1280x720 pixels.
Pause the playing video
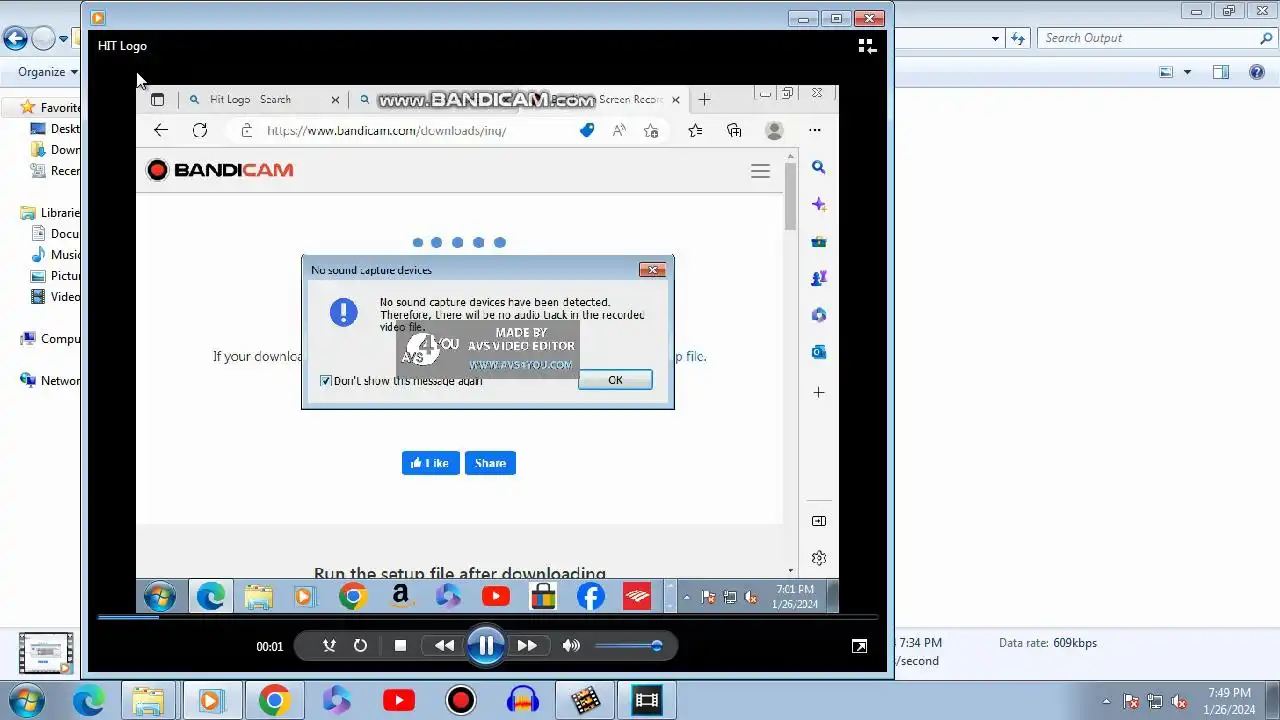pyautogui.click(x=486, y=646)
